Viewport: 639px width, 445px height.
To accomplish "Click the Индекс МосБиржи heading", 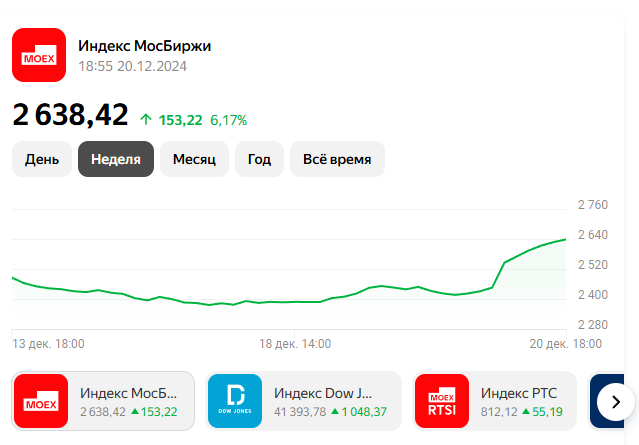I will point(145,46).
